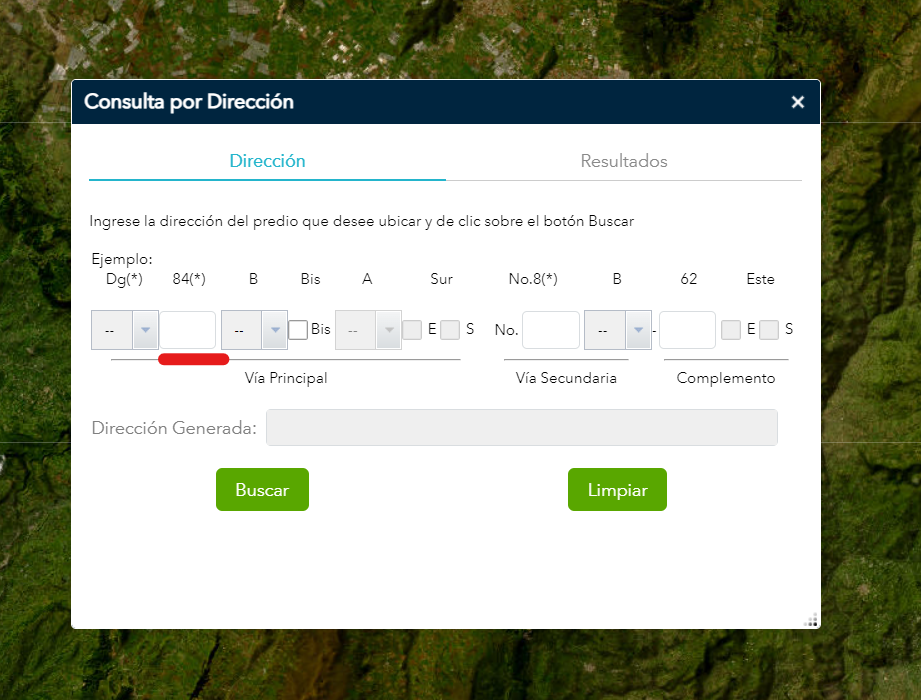Click the No. field in Vía Secundaria

pyautogui.click(x=551, y=330)
